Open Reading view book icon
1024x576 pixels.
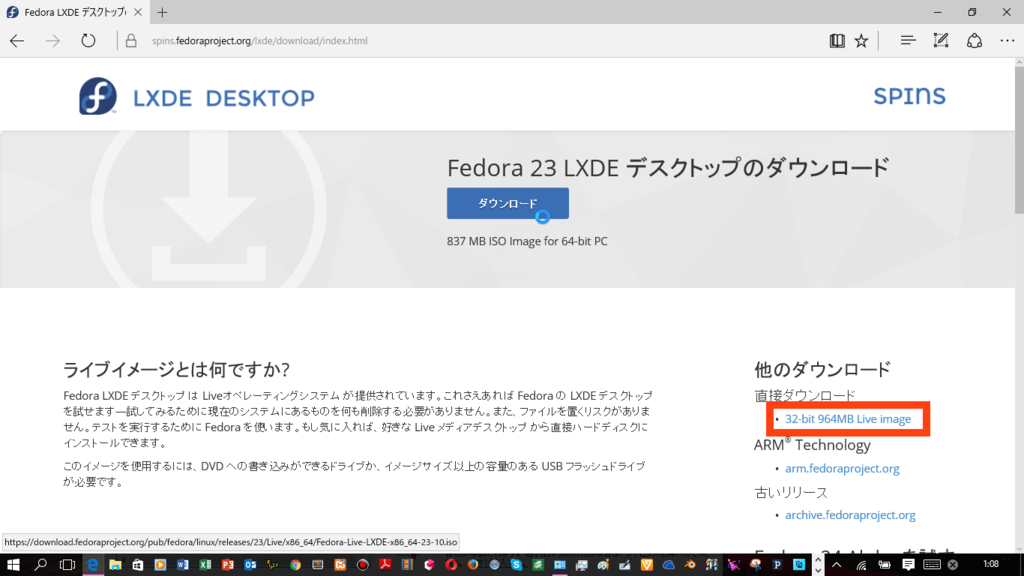(x=837, y=40)
